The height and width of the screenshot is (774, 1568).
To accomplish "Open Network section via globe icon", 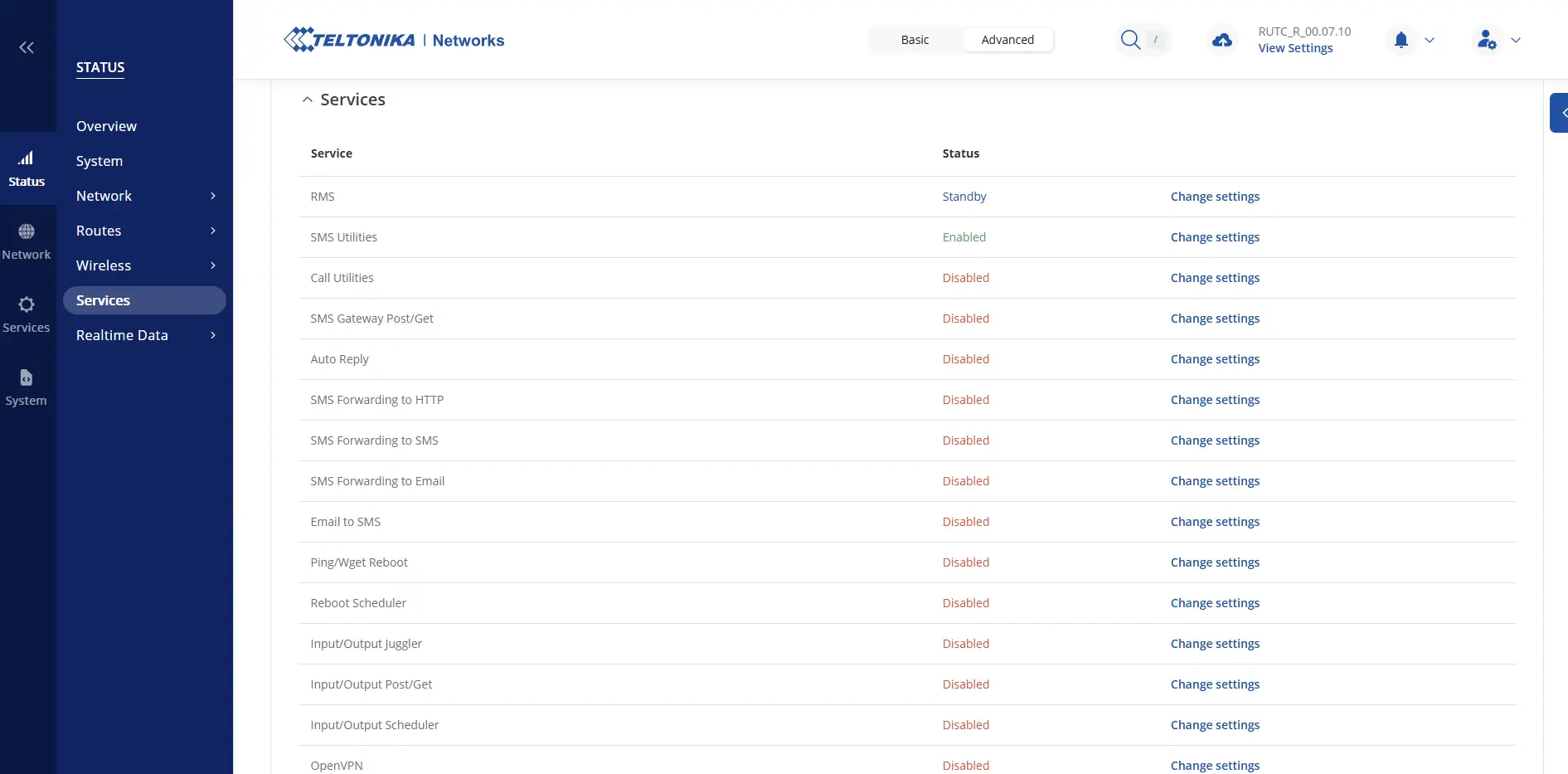I will (27, 231).
